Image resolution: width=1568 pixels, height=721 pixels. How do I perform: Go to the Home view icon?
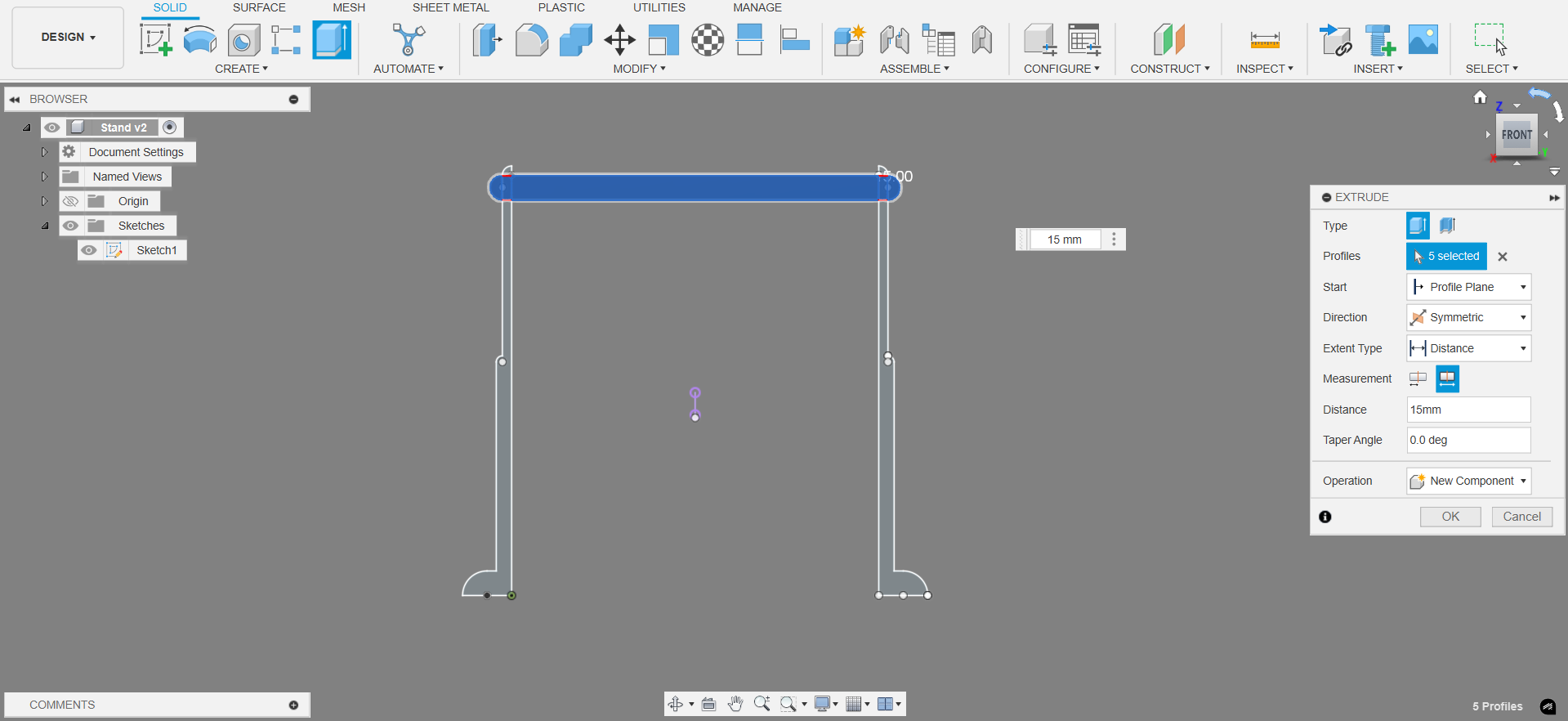click(1480, 97)
